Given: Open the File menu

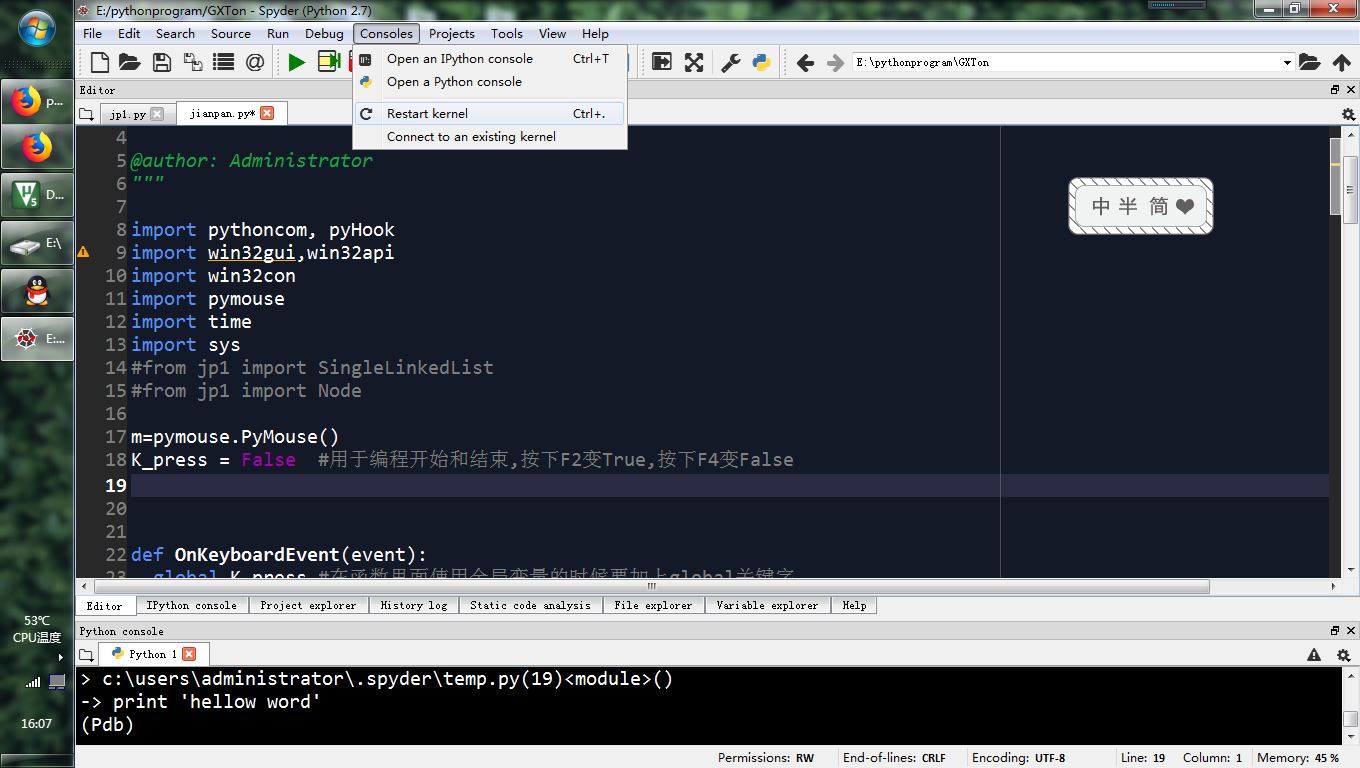Looking at the screenshot, I should pyautogui.click(x=92, y=33).
